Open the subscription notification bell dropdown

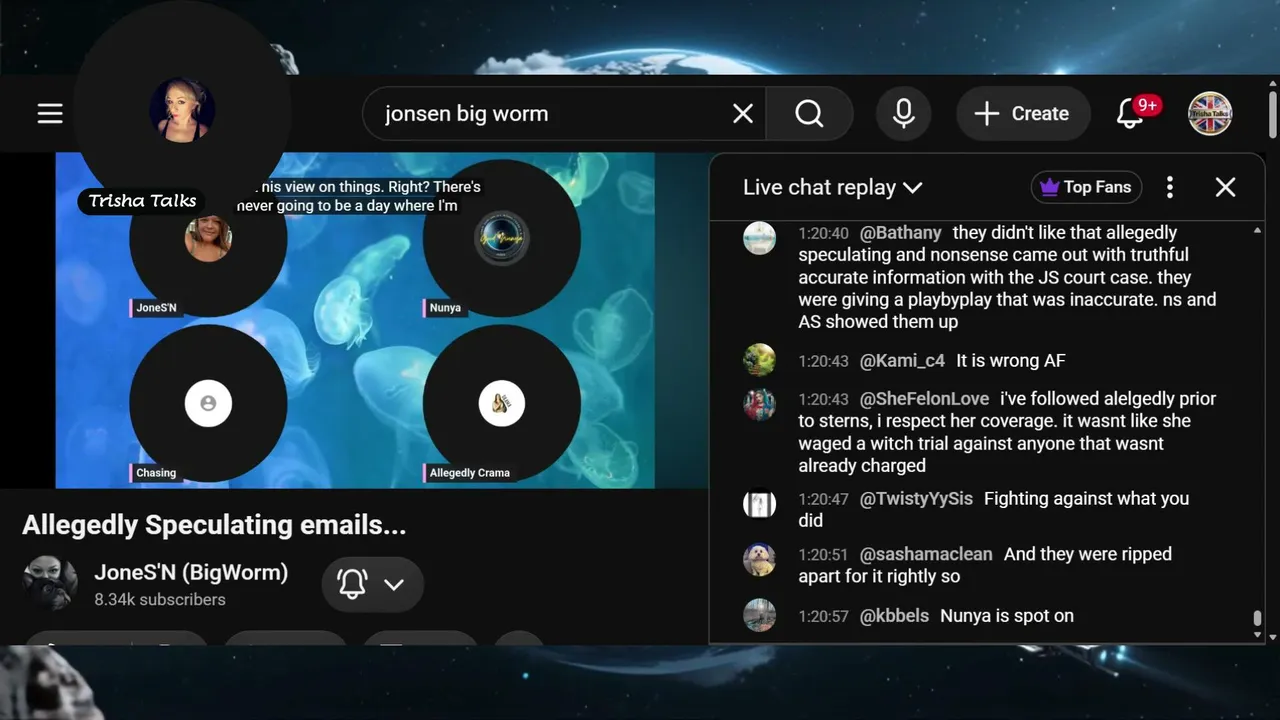pyautogui.click(x=373, y=584)
